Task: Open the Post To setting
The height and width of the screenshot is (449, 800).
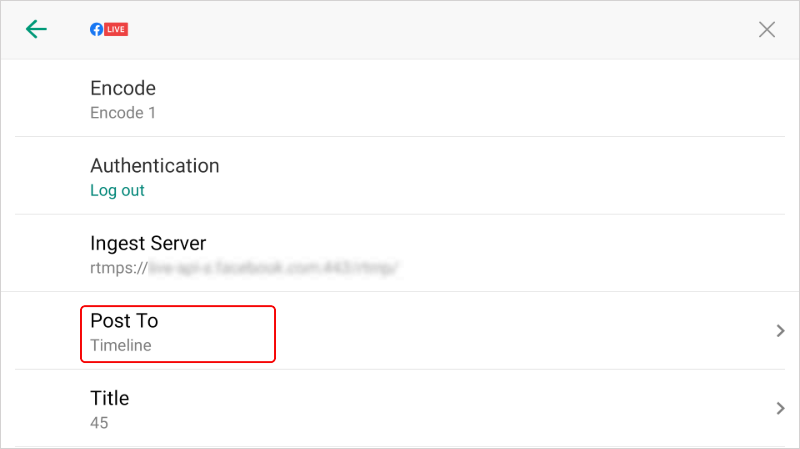Action: (x=124, y=321)
